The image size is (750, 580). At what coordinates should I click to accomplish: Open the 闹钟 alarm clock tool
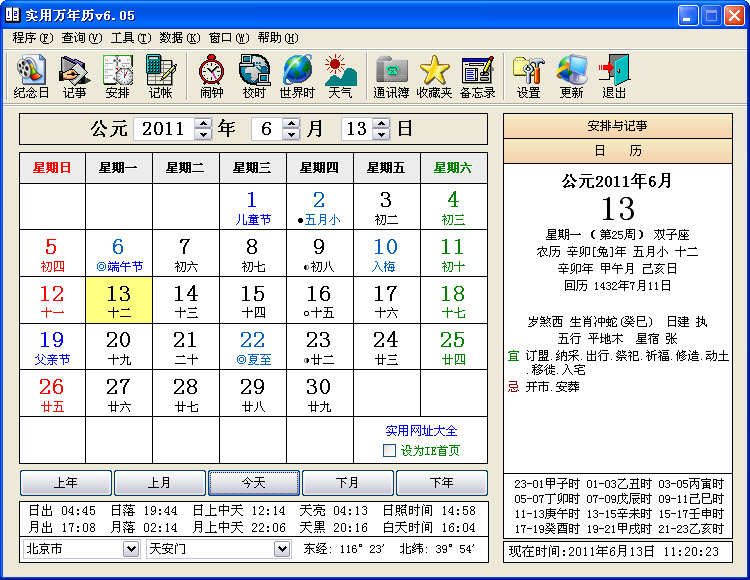pyautogui.click(x=211, y=76)
